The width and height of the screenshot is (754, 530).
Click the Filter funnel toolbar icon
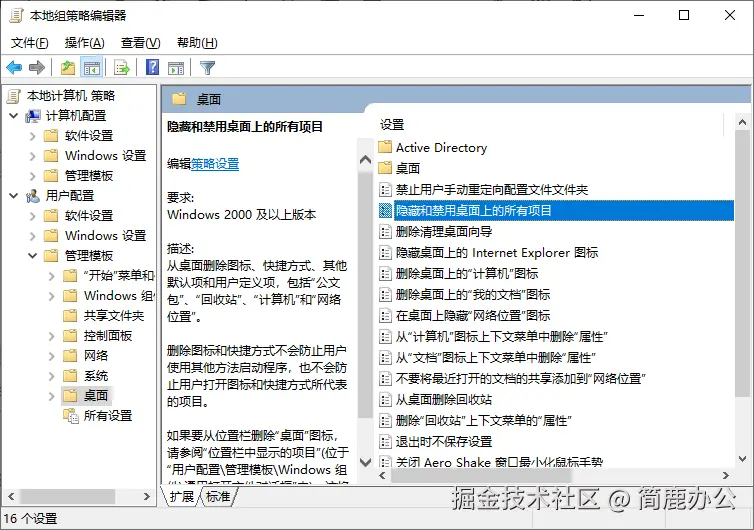coord(207,68)
